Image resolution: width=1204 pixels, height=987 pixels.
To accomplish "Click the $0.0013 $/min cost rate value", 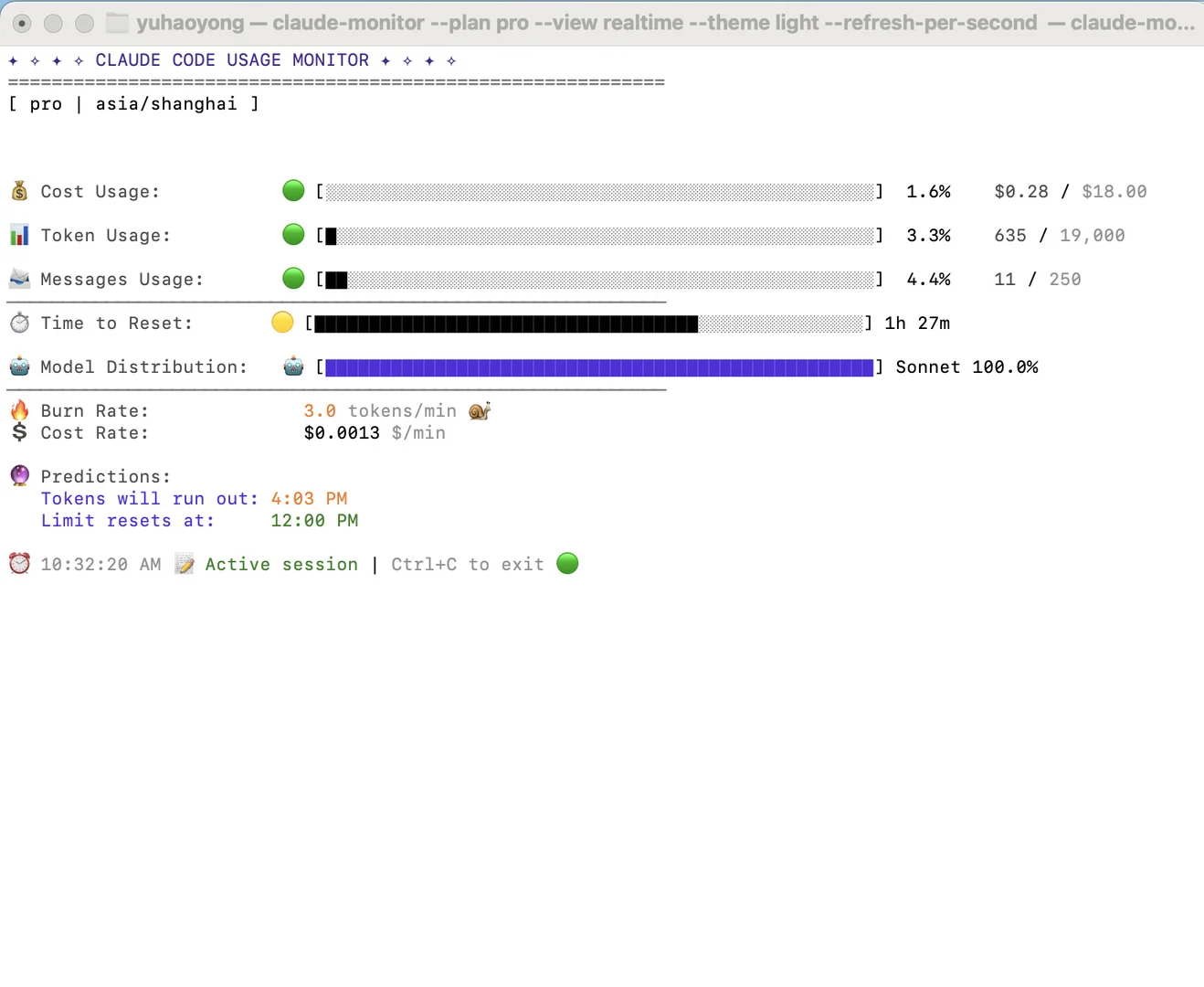I will click(x=375, y=433).
